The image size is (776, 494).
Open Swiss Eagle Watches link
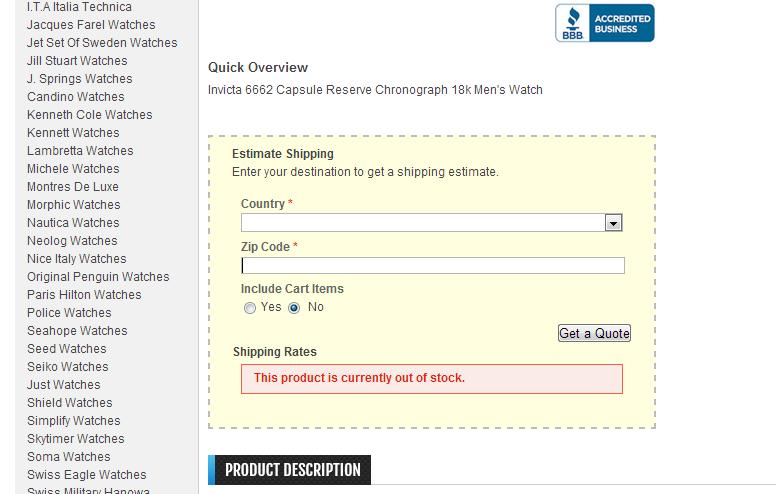pyautogui.click(x=87, y=475)
